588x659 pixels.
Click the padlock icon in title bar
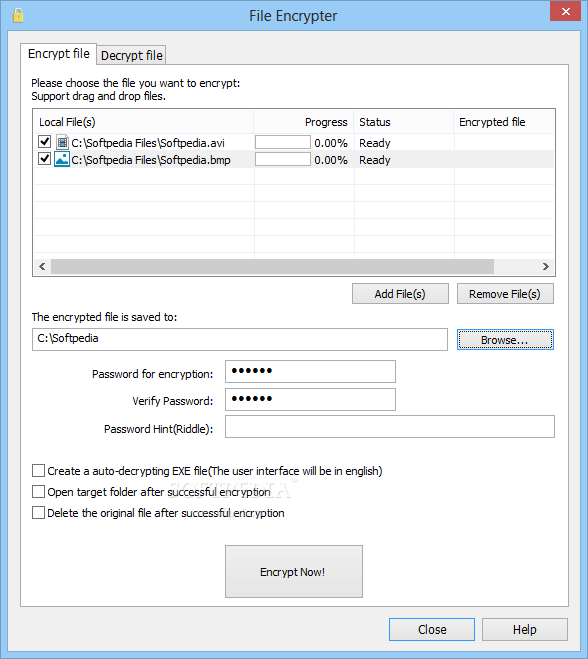click(18, 16)
